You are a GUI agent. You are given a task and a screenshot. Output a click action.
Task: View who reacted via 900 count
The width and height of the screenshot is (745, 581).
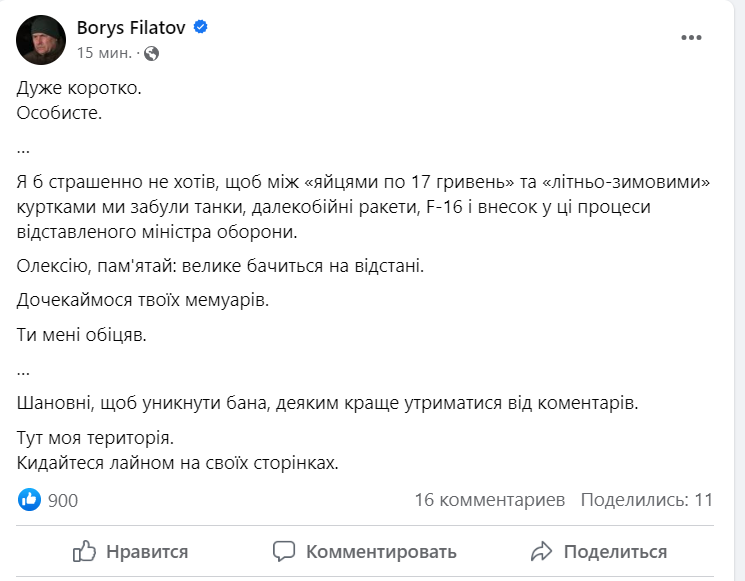[x=63, y=500]
